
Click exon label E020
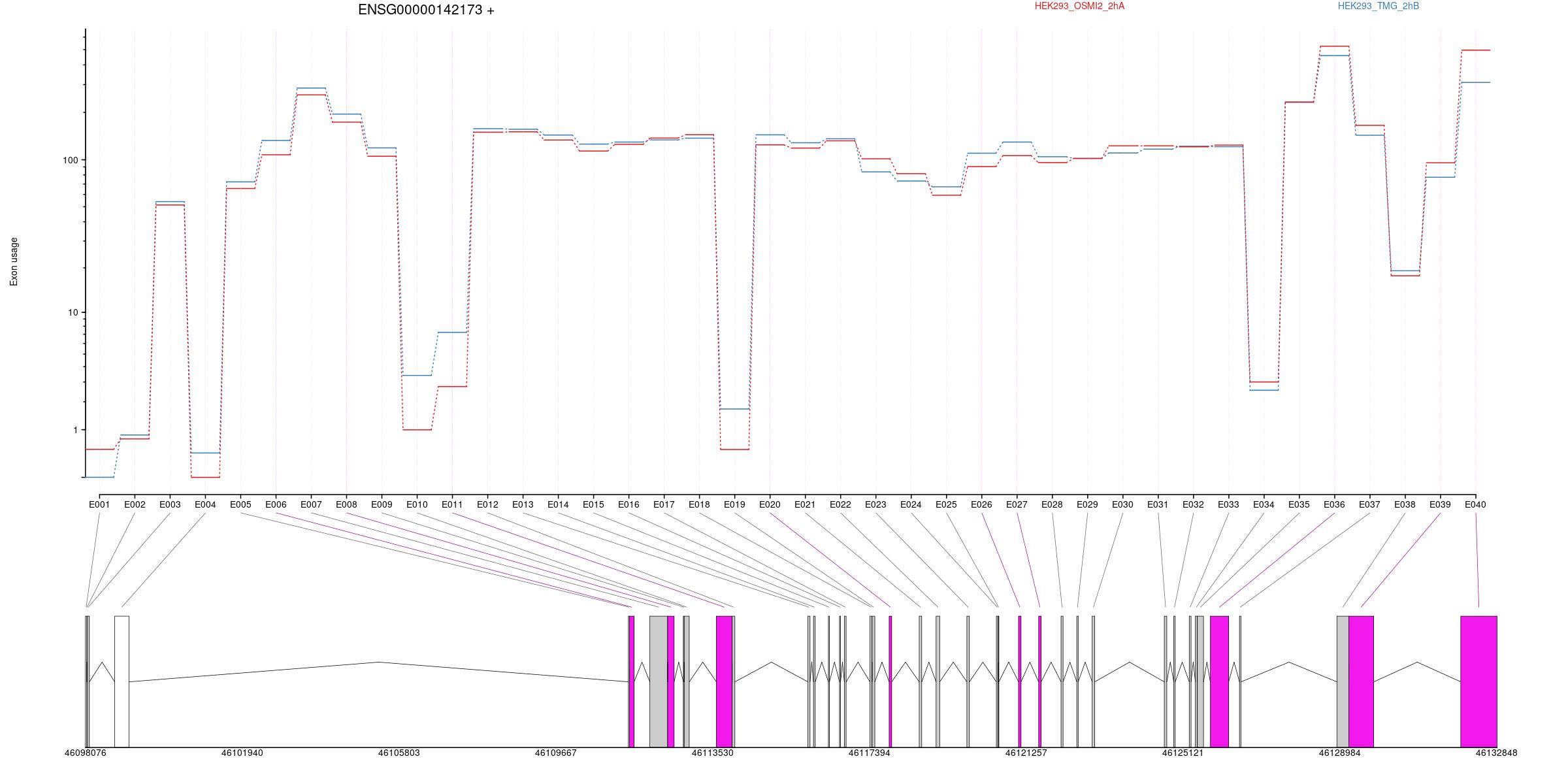click(770, 504)
